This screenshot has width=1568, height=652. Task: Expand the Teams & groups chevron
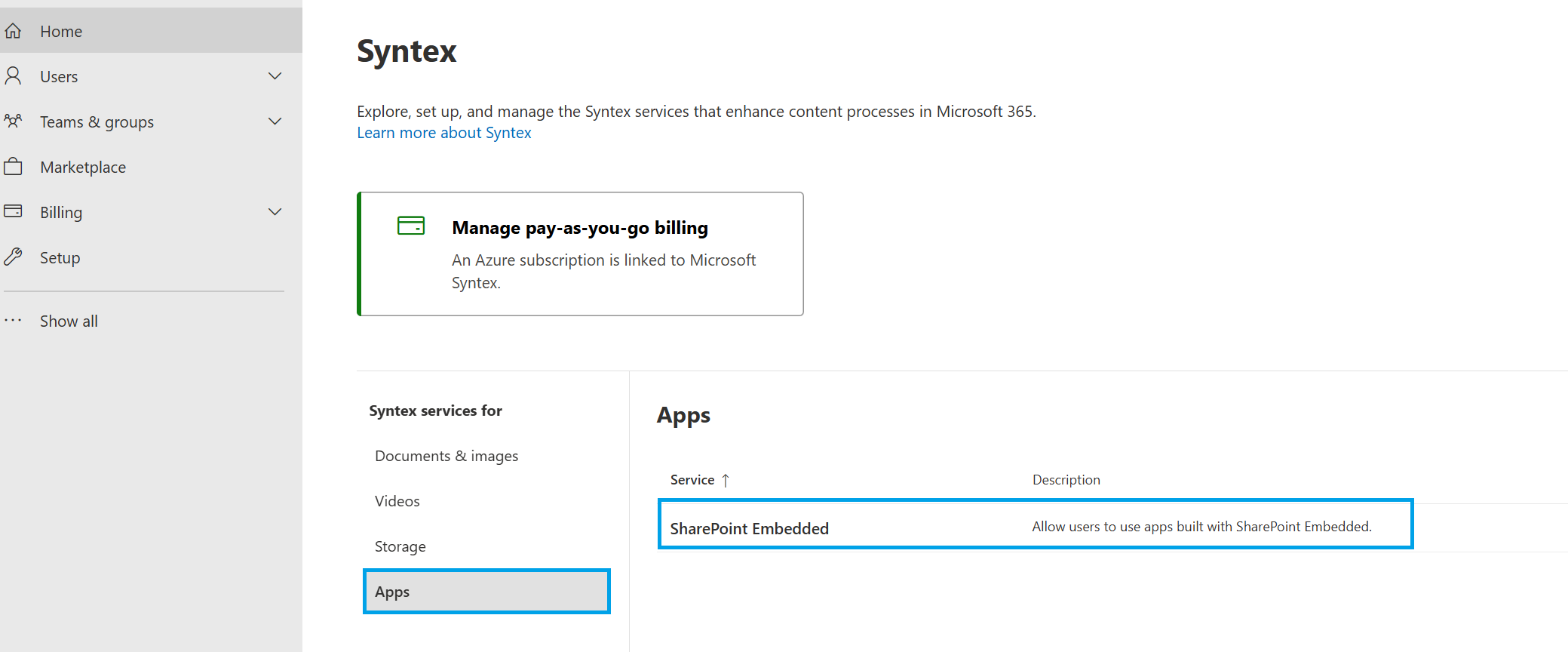pyautogui.click(x=275, y=121)
